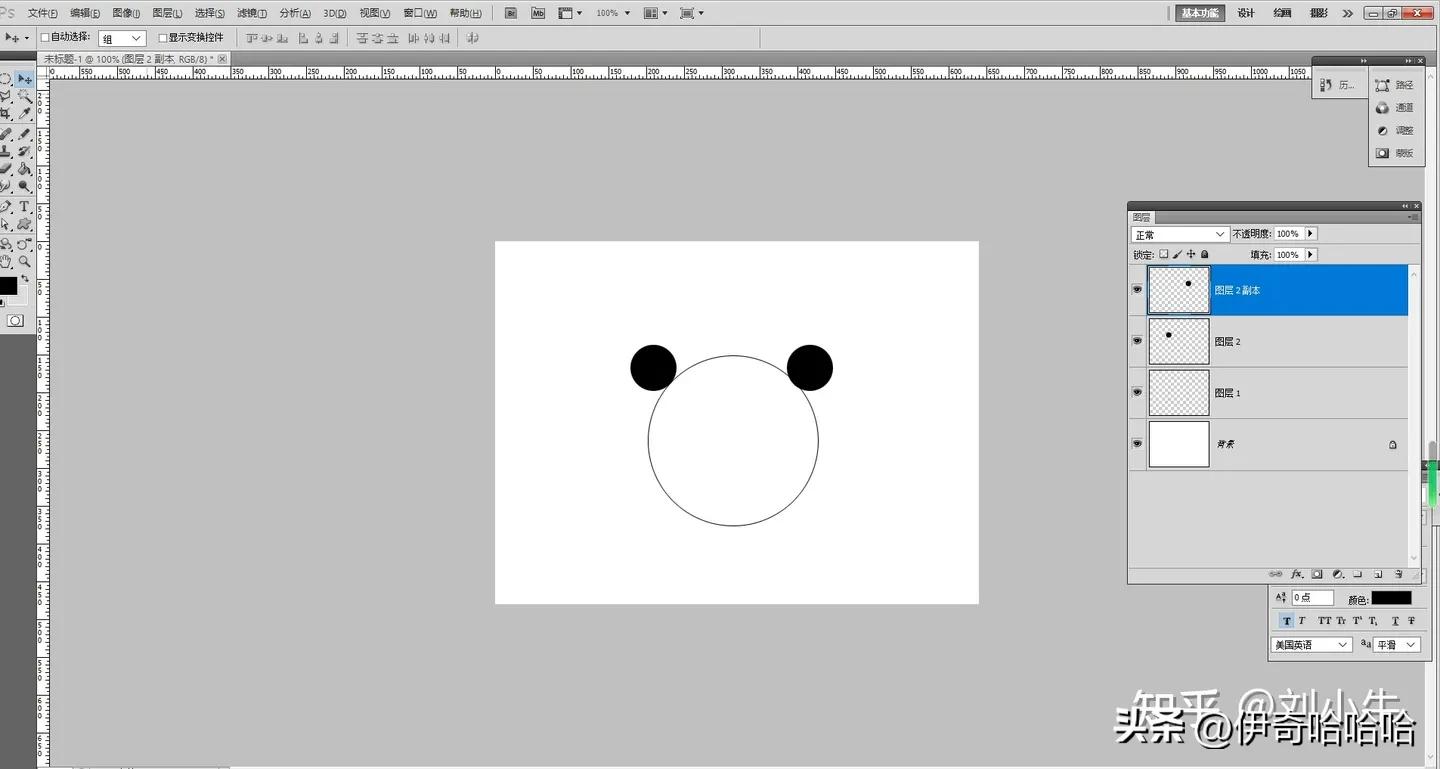Open the anti-aliasing dropdown showing 平滑

pos(1395,644)
